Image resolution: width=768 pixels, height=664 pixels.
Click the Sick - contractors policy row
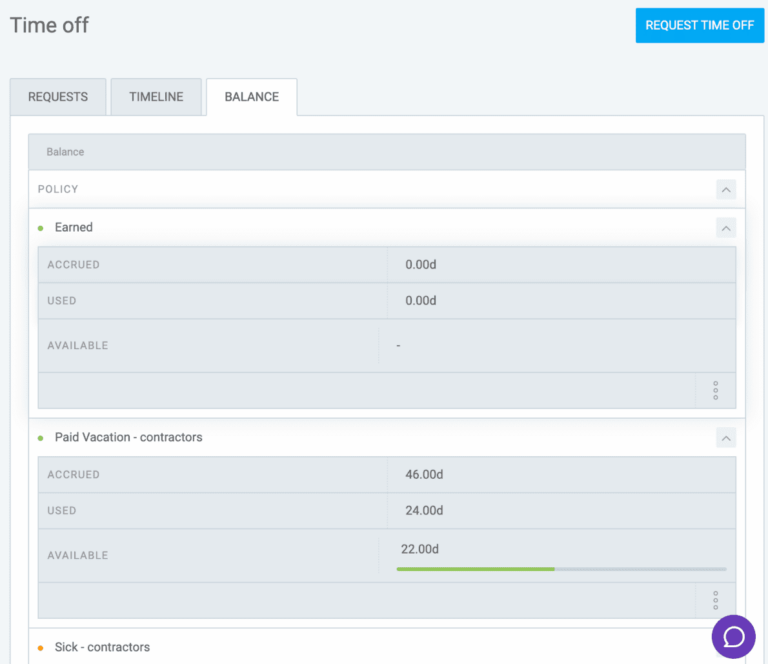[x=102, y=648]
